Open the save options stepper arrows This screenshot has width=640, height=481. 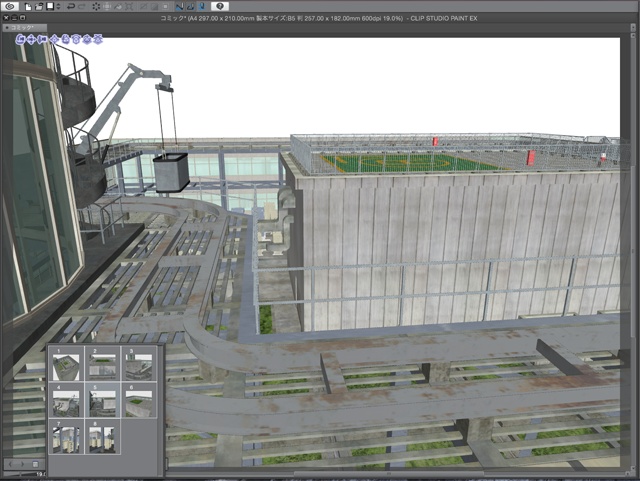(x=58, y=6)
